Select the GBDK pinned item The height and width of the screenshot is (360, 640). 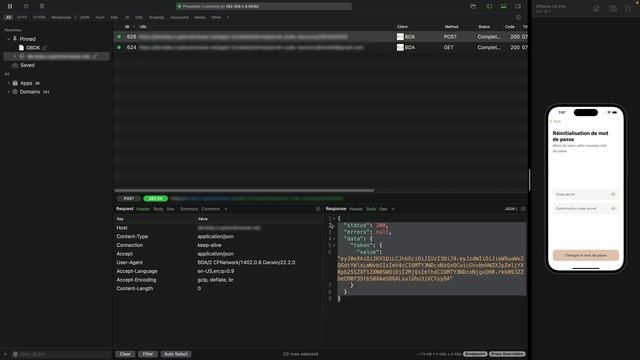[x=33, y=48]
